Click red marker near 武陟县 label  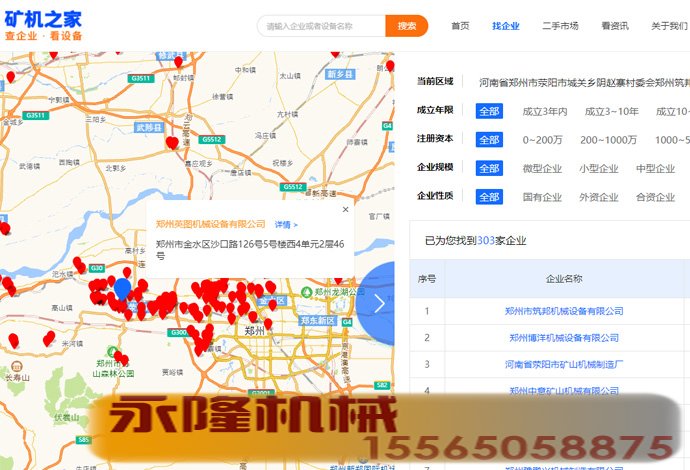(172, 143)
